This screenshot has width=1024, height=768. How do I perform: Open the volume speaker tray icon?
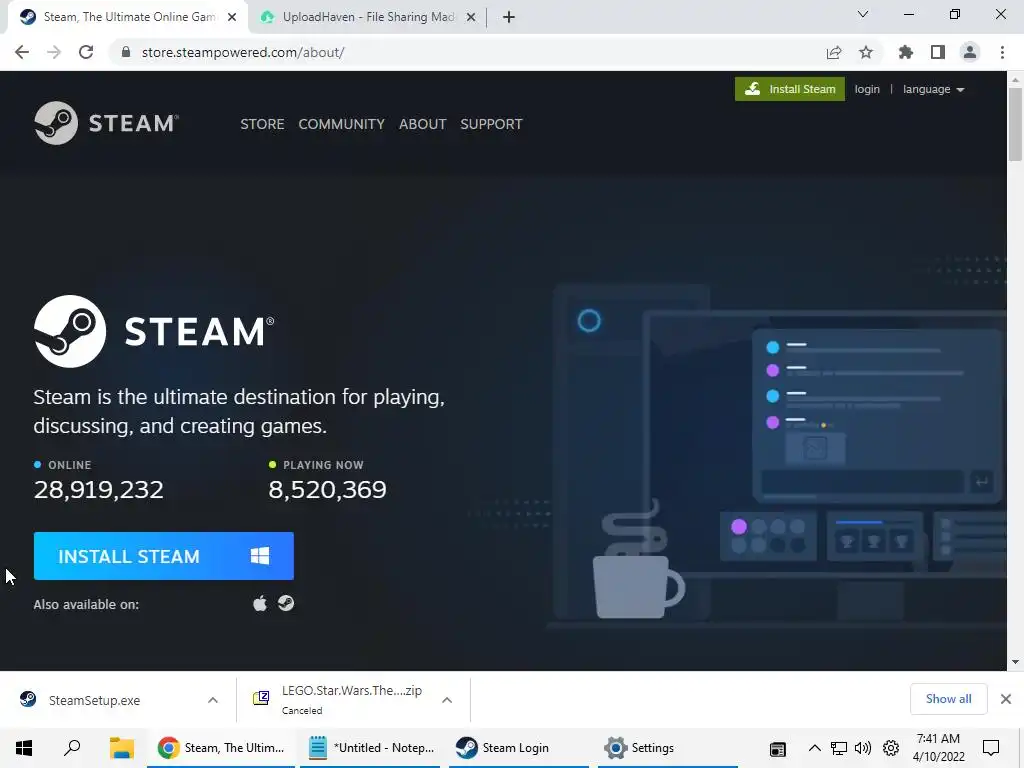(863, 748)
